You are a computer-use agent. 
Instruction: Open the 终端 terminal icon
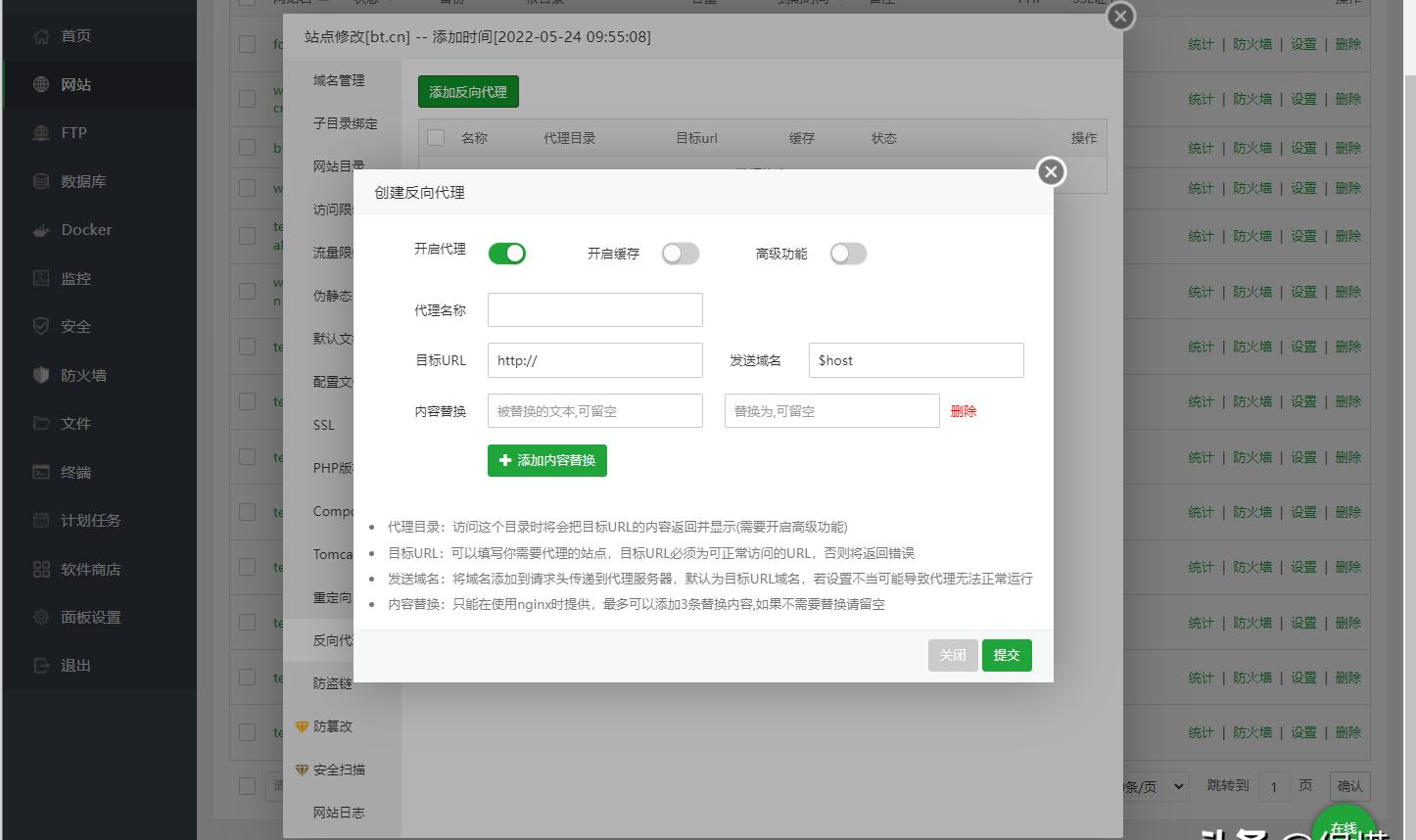41,472
